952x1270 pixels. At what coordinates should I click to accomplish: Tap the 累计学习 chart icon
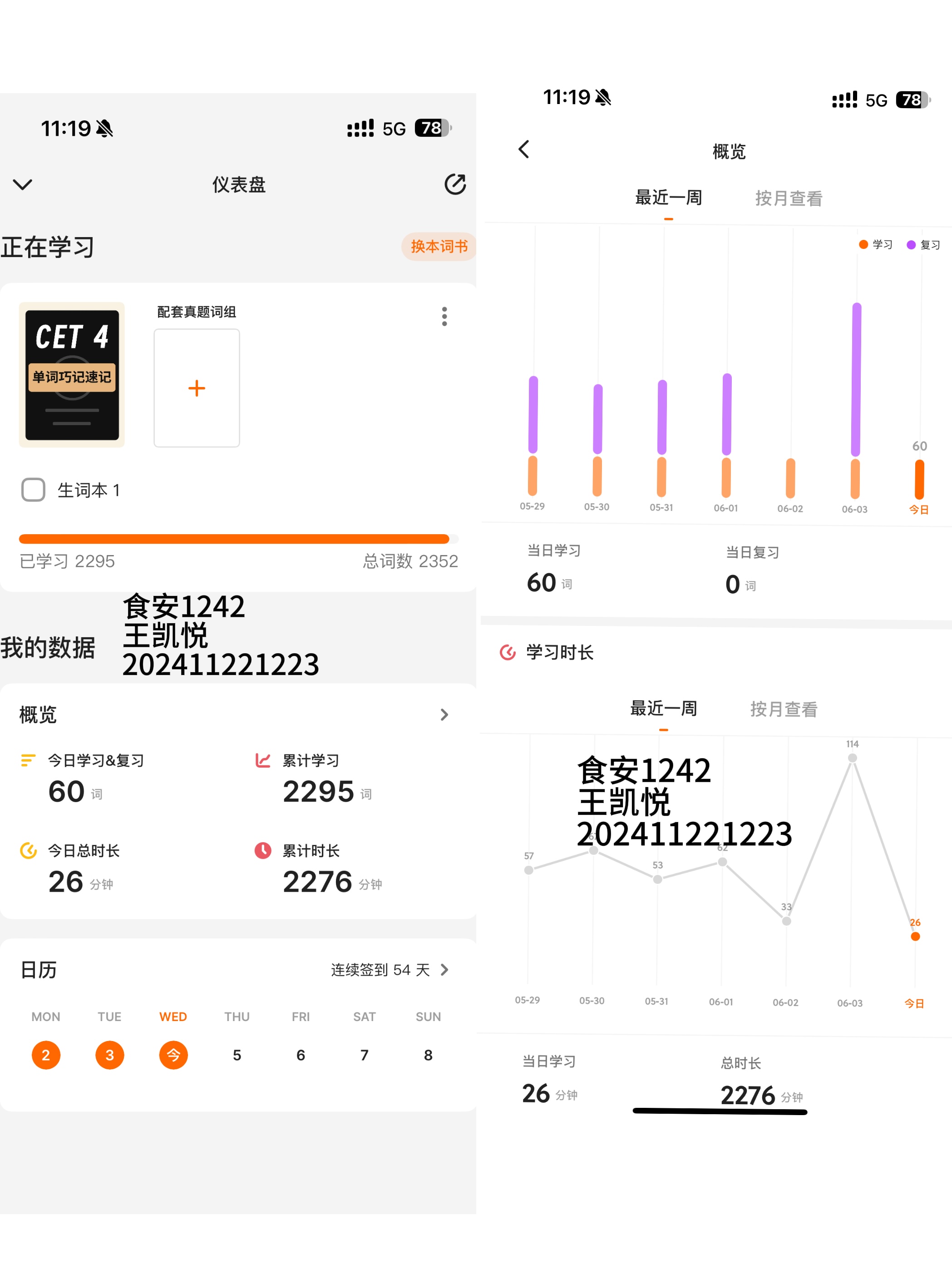[263, 761]
